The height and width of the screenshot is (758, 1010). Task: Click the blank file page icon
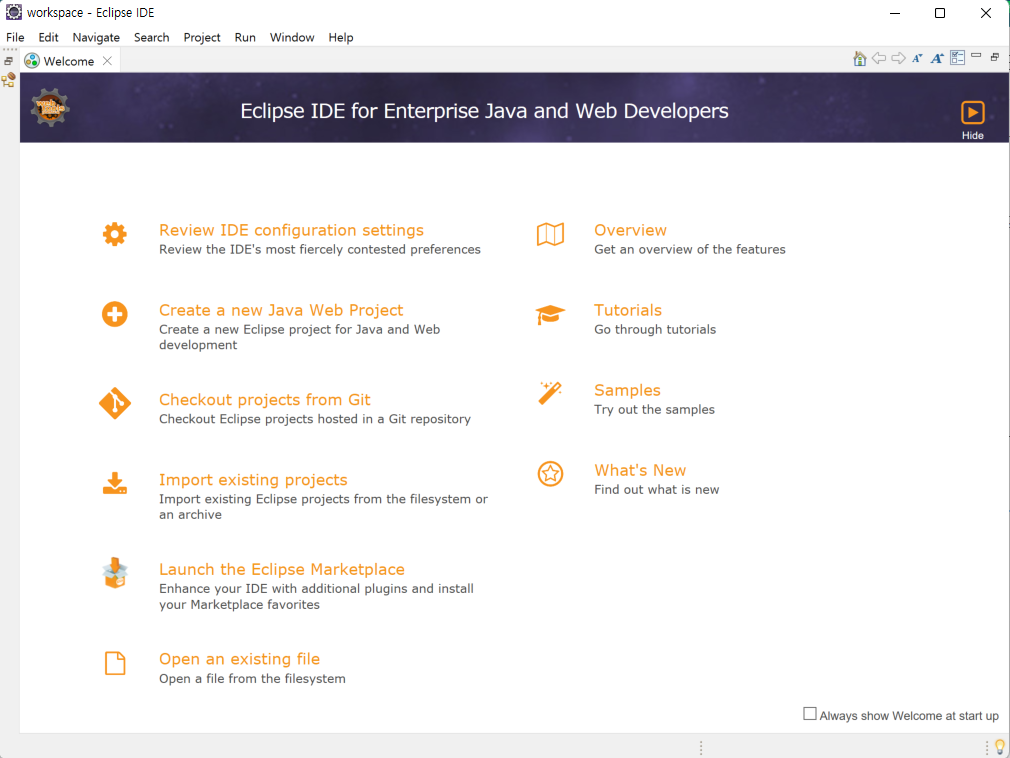115,663
